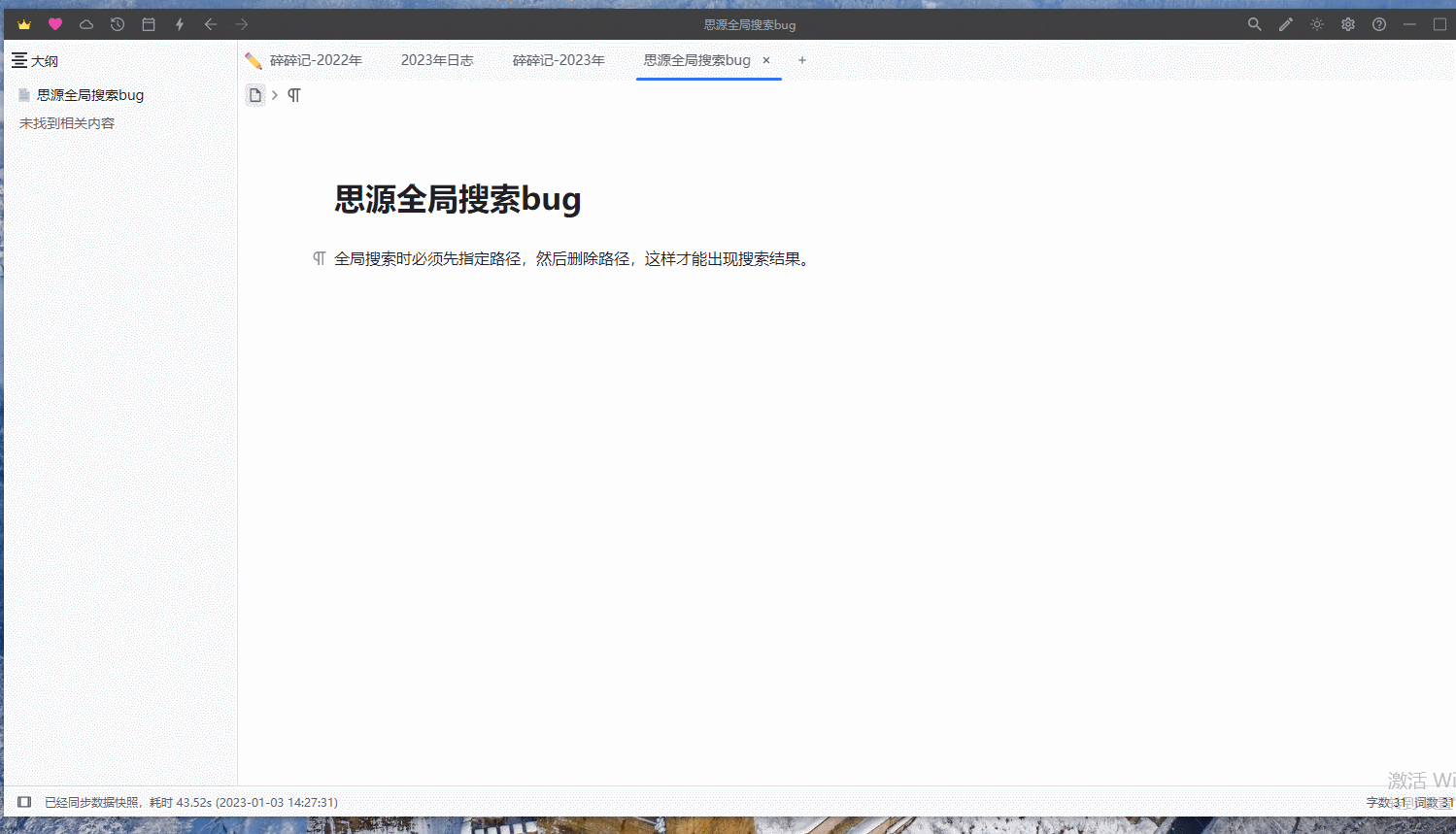
Task: Expand the breadcrumb chevron after document icon
Action: coord(274,95)
